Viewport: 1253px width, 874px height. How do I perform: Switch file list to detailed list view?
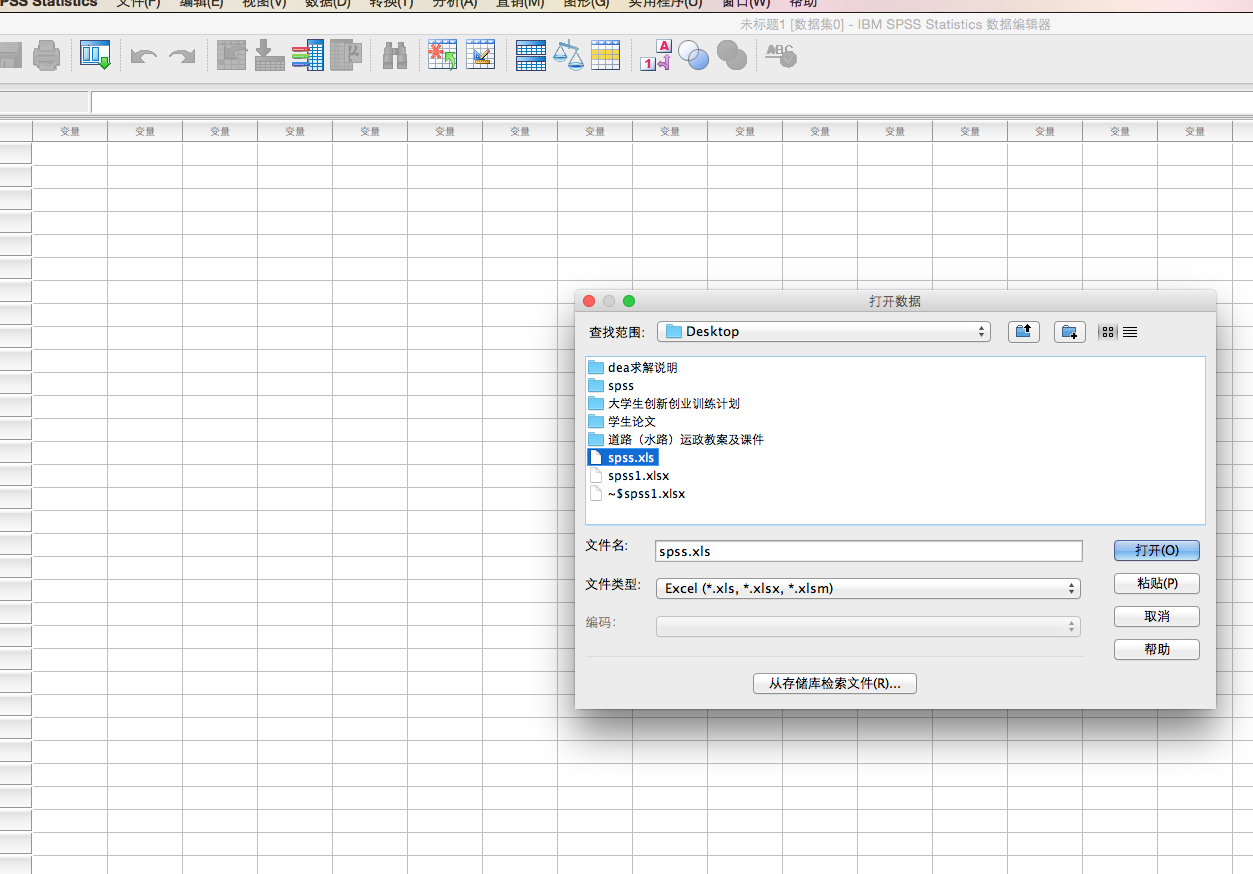pos(1130,332)
